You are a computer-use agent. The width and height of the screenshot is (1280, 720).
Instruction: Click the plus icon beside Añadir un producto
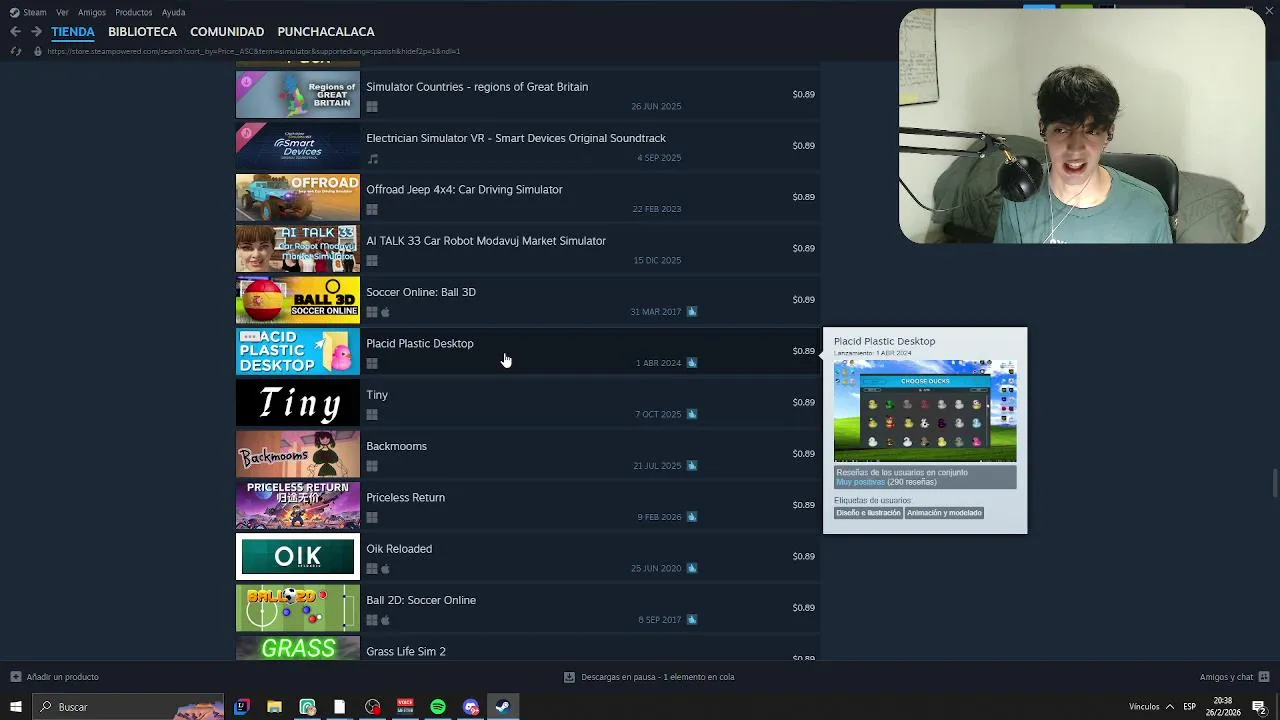tap(15, 677)
